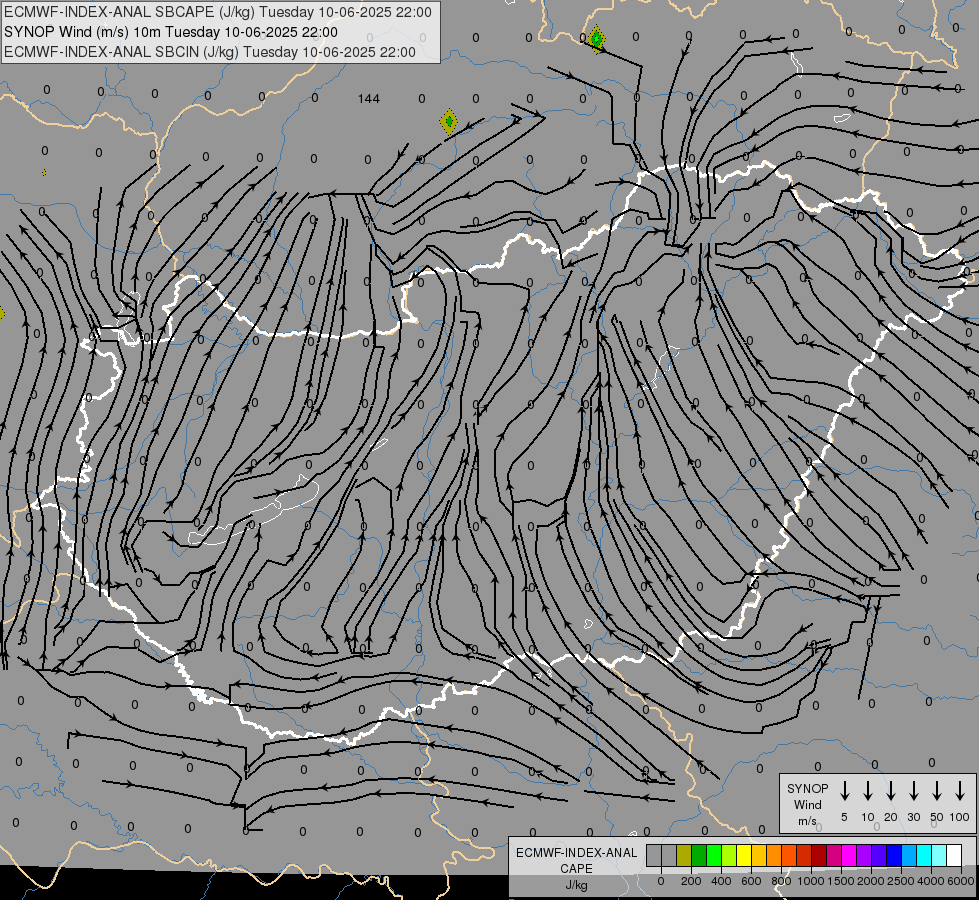Image resolution: width=979 pixels, height=900 pixels.
Task: Click the 200 tick label on CAPE scale
Action: coord(691,881)
